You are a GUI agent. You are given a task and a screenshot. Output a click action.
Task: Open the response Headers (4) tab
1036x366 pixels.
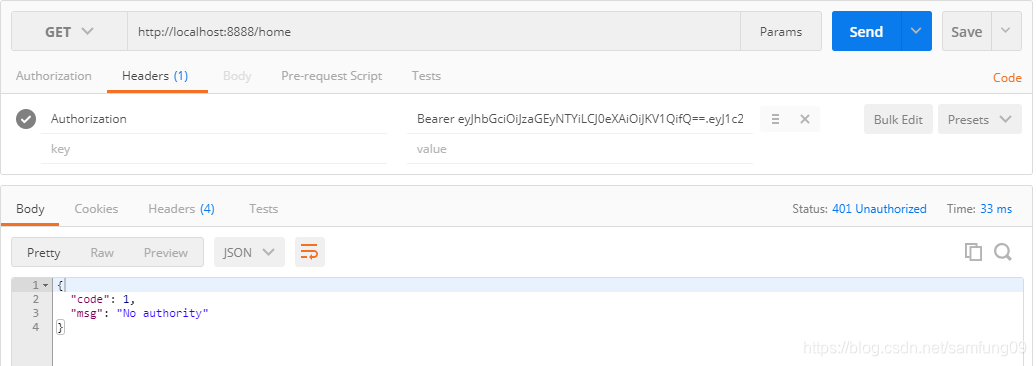coord(181,209)
